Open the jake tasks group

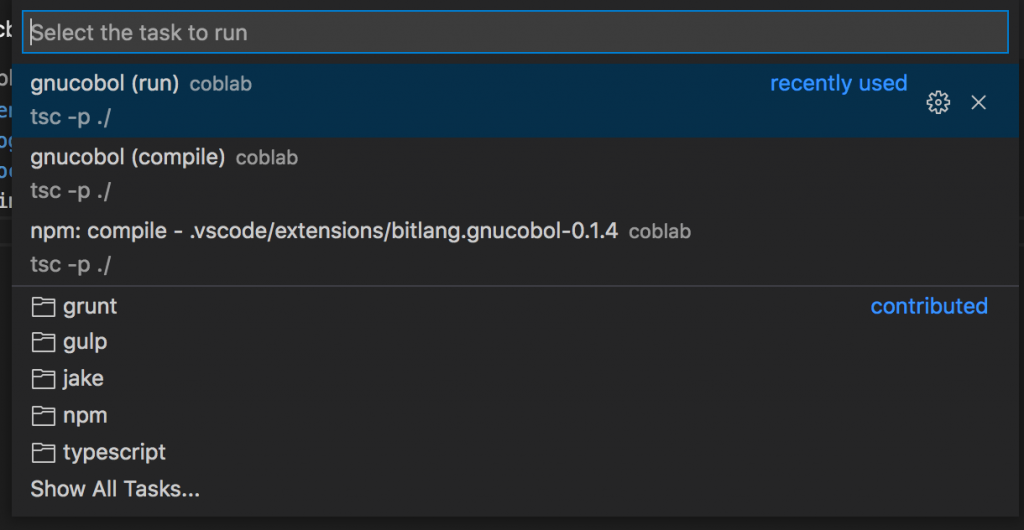[x=515, y=379]
